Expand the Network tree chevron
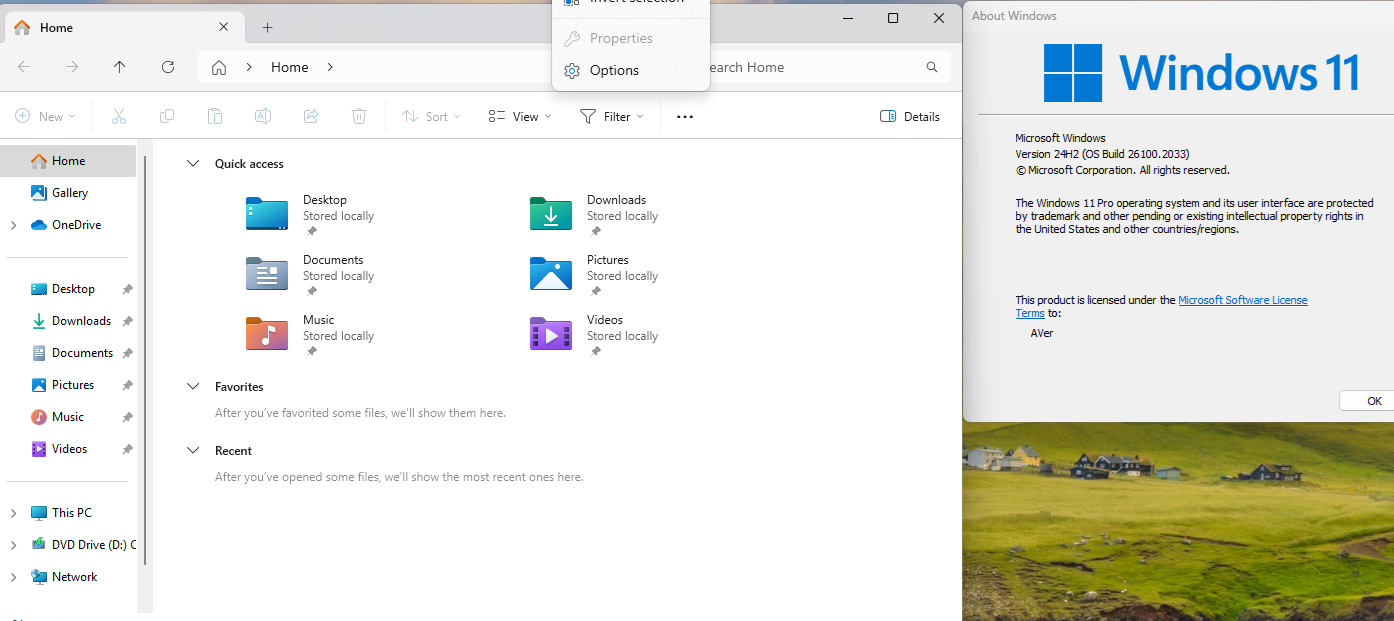 (13, 577)
